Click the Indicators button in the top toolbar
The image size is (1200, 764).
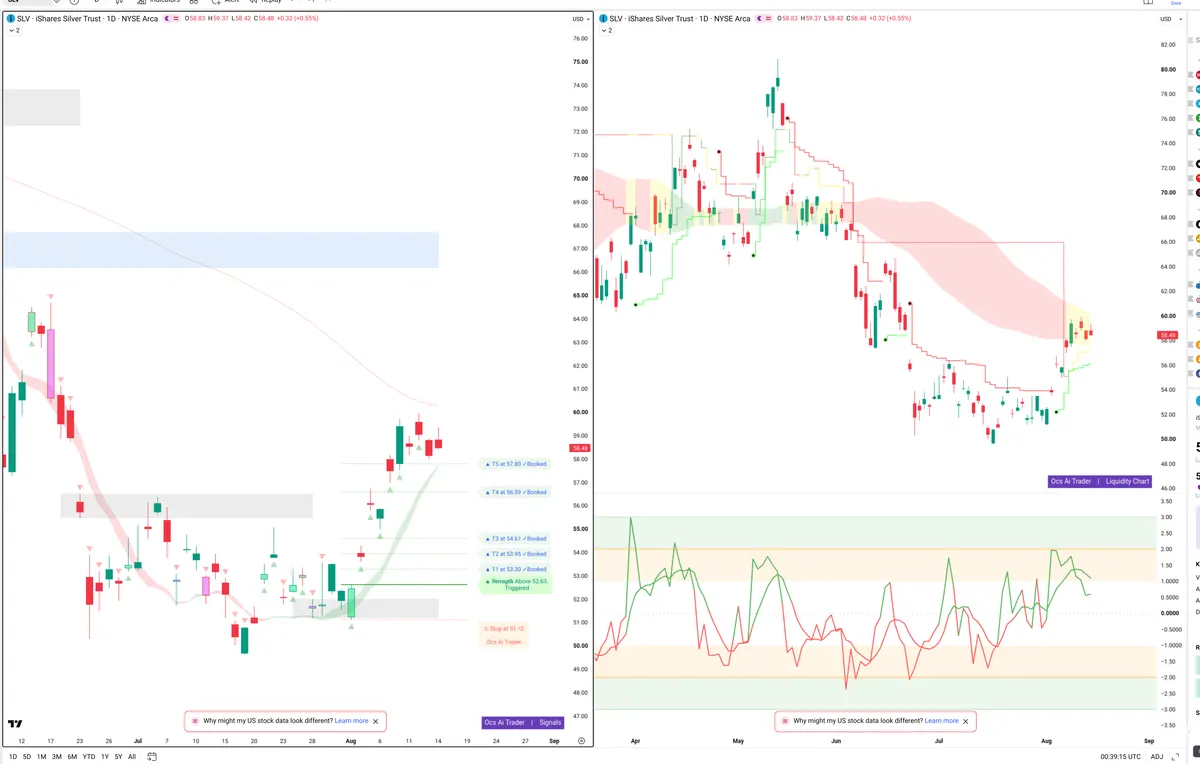(x=158, y=2)
